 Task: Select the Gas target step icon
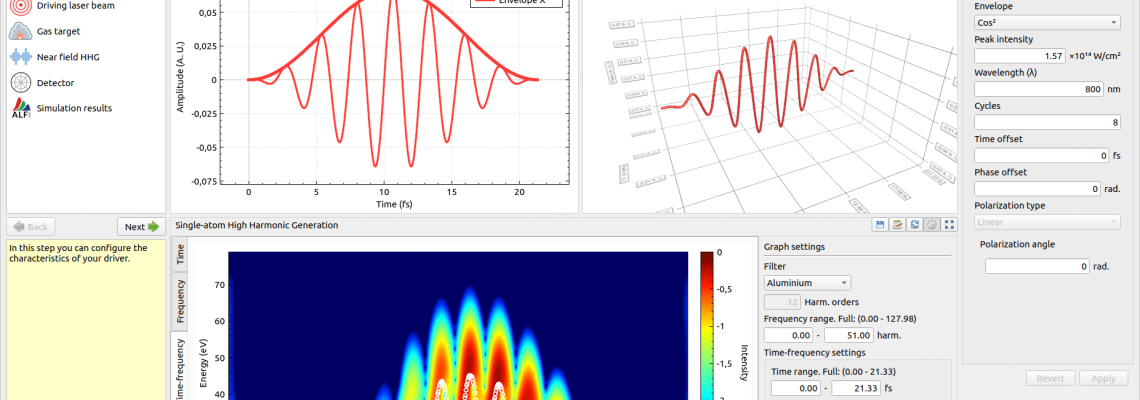point(20,32)
